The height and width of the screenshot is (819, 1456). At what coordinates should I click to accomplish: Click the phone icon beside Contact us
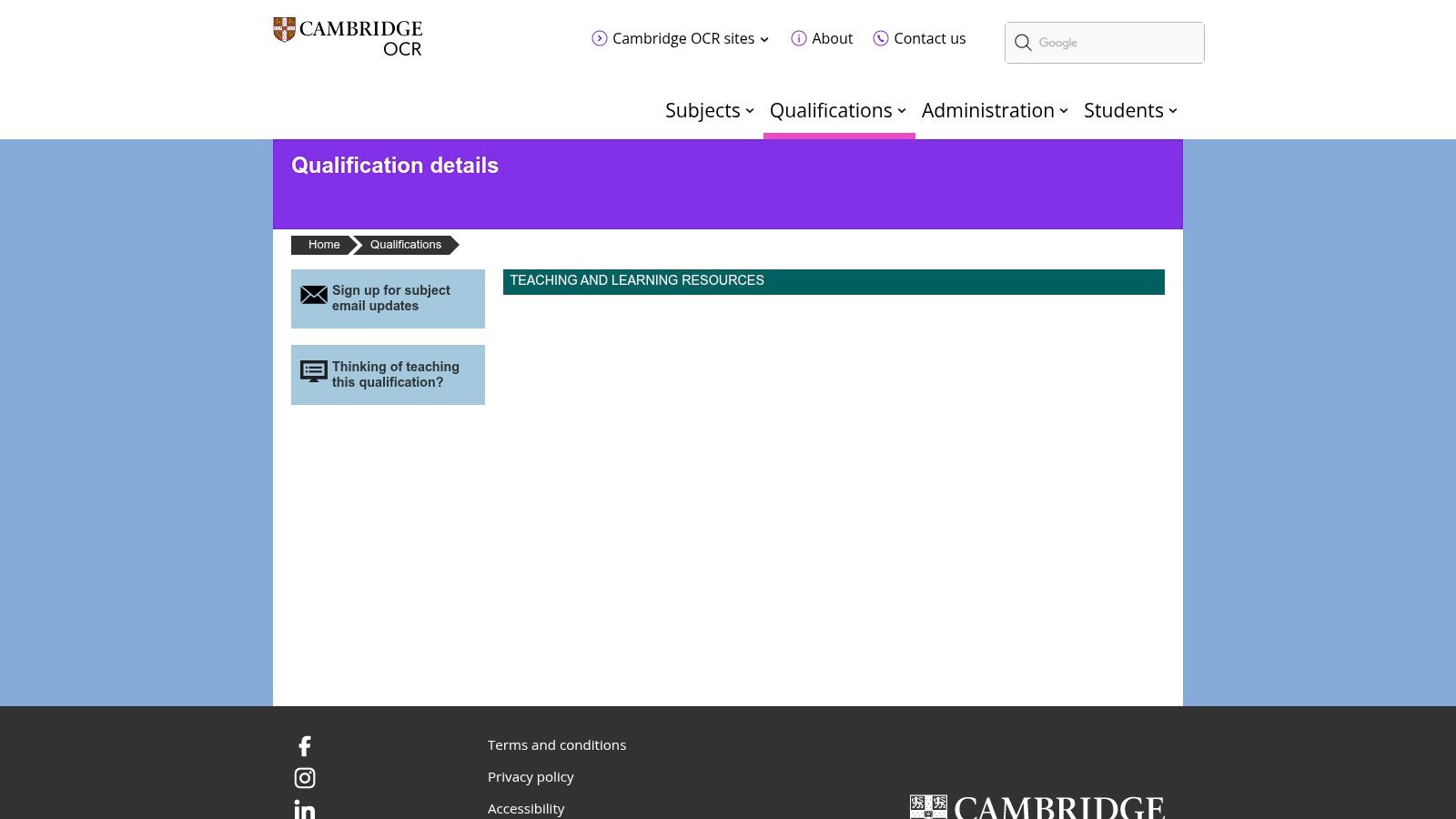(x=881, y=38)
